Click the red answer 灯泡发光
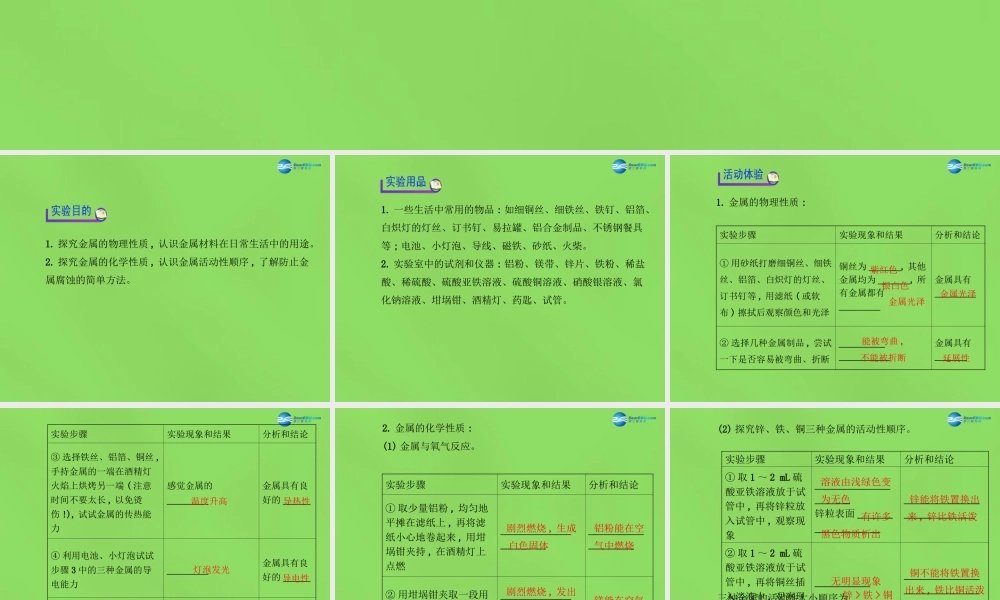This screenshot has height=600, width=1000. coord(211,569)
